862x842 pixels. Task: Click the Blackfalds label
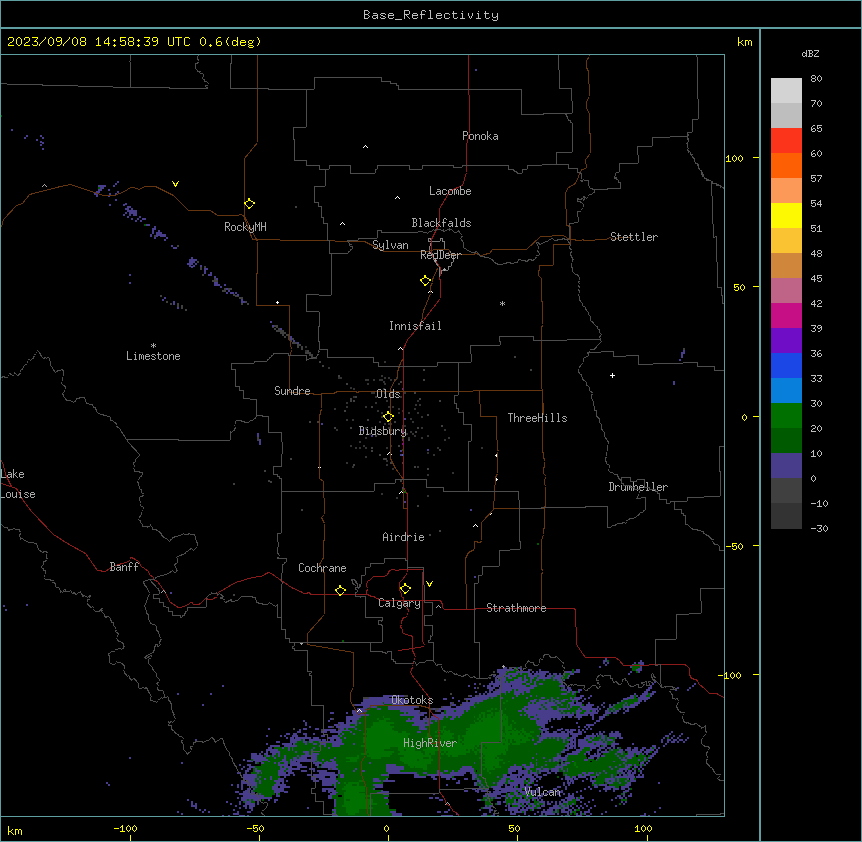441,223
